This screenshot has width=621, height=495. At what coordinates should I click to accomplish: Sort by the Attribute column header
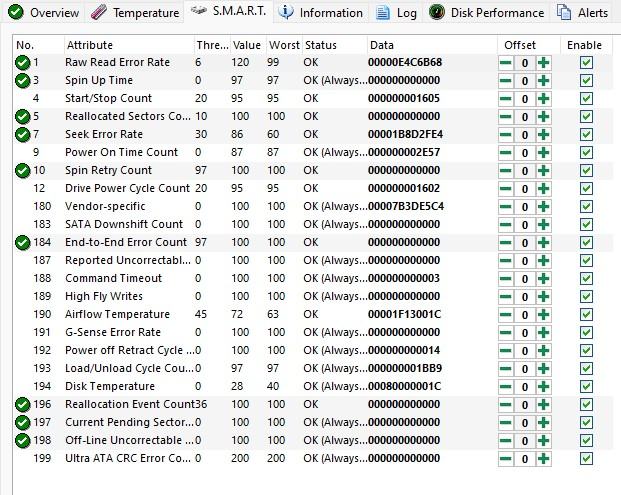pos(129,45)
